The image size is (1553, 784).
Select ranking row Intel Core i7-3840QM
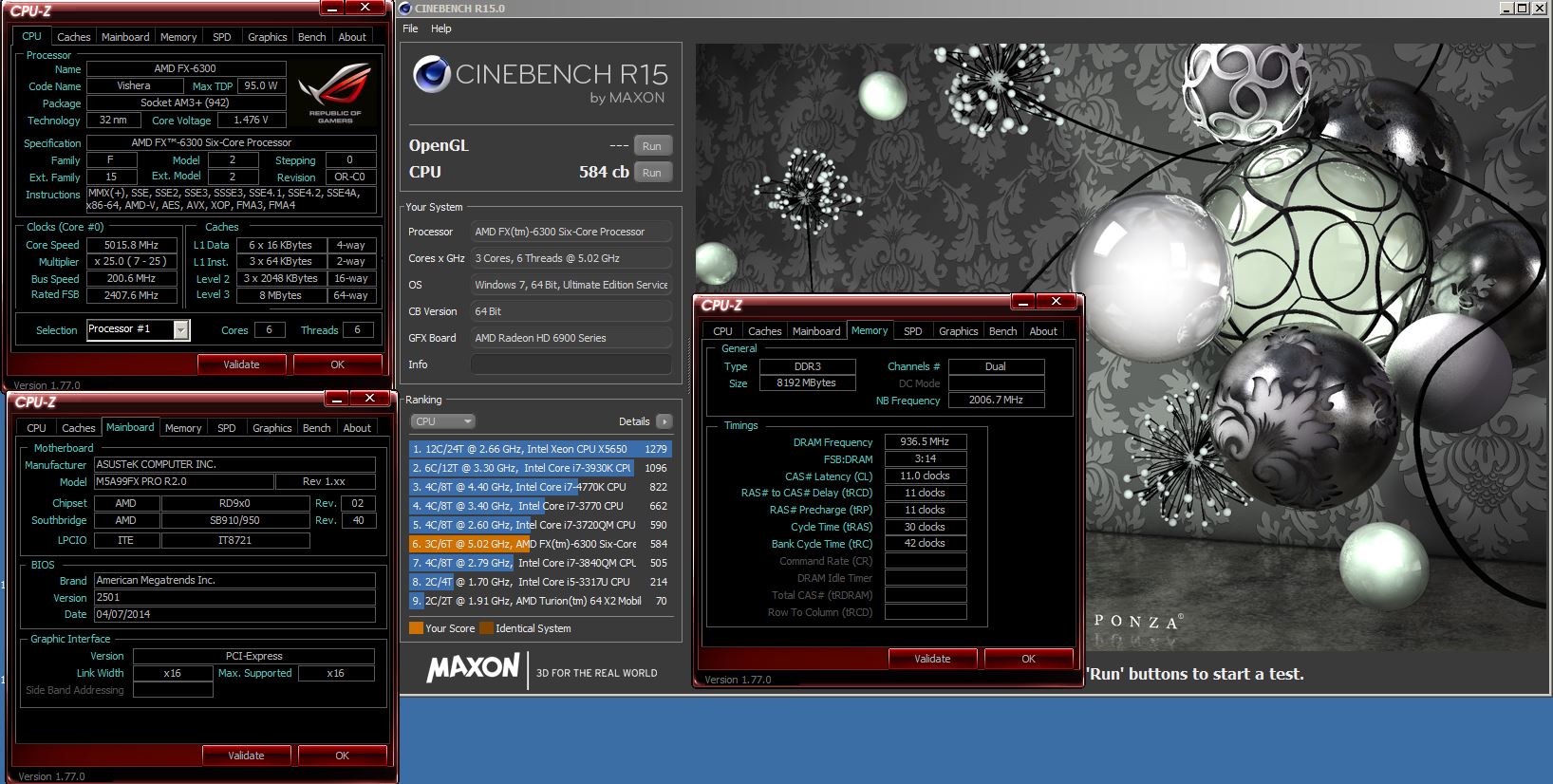point(540,563)
